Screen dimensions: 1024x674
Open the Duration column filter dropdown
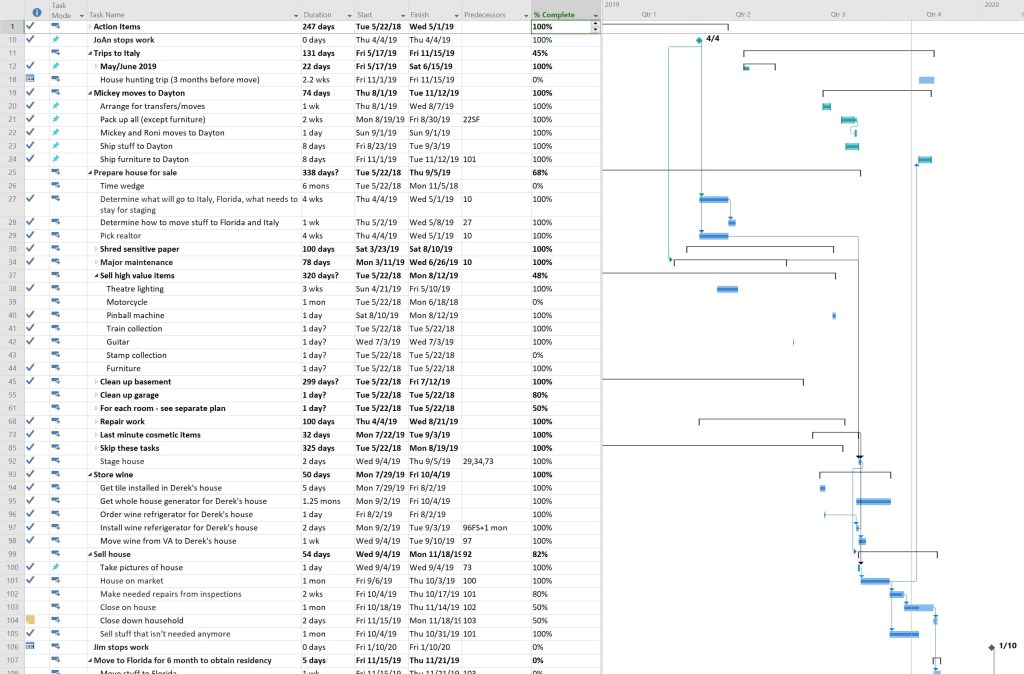click(x=349, y=16)
